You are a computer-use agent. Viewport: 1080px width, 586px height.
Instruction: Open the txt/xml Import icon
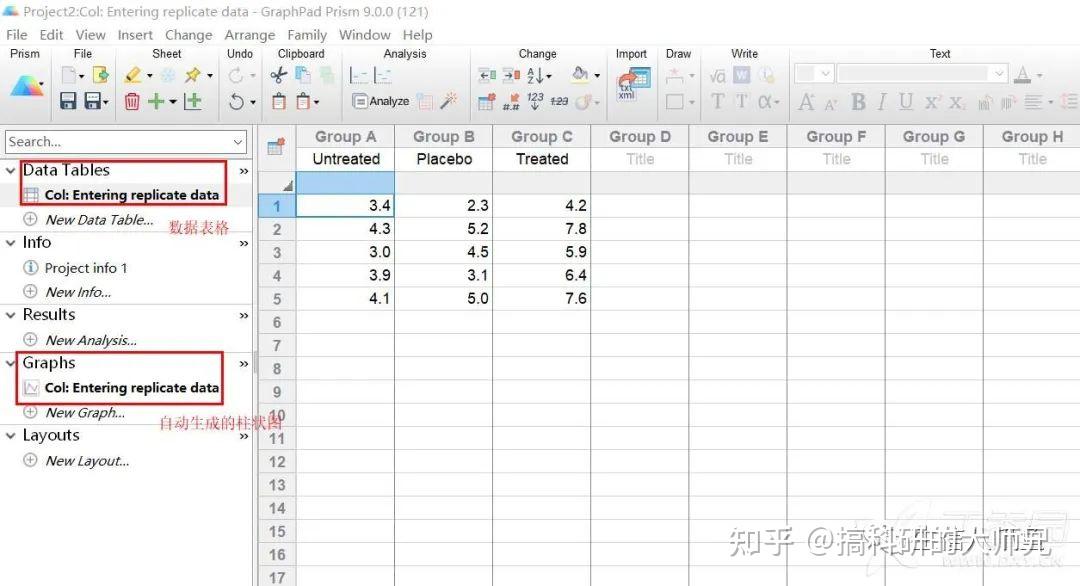tap(631, 82)
